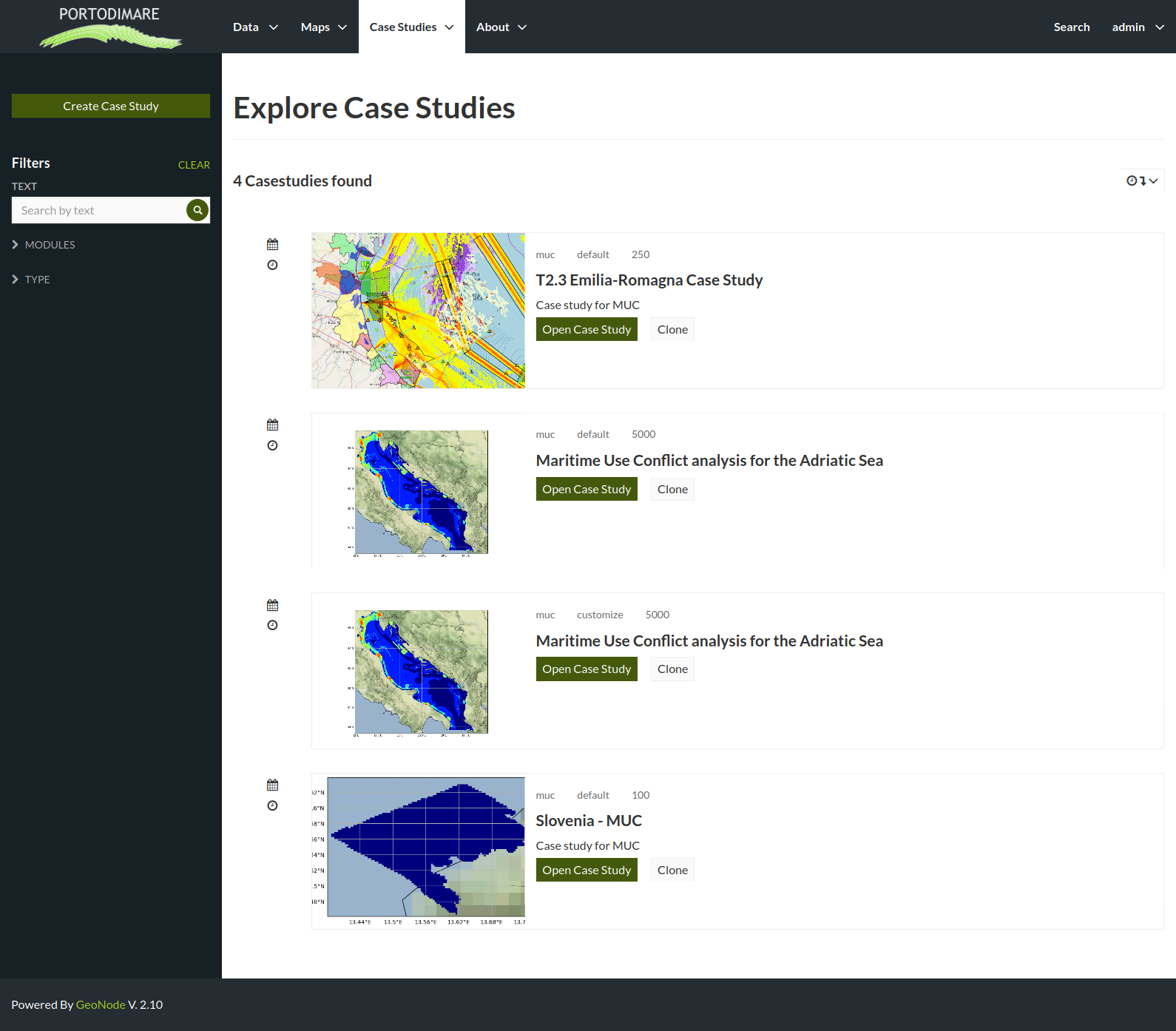
Task: Clone the T2.3 Emilia-Romagna case study
Action: coord(672,329)
